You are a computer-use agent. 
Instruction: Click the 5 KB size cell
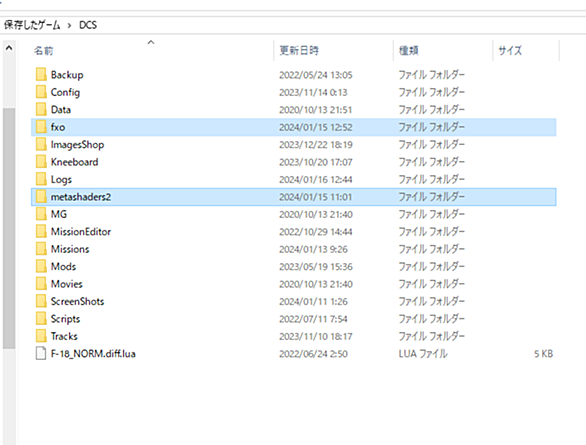[x=543, y=353]
